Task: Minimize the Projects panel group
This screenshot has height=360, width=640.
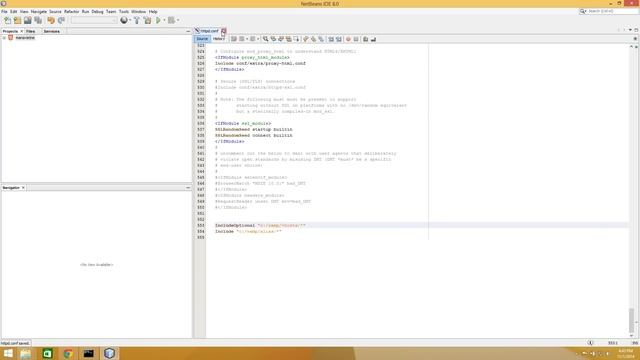Action: (188, 31)
